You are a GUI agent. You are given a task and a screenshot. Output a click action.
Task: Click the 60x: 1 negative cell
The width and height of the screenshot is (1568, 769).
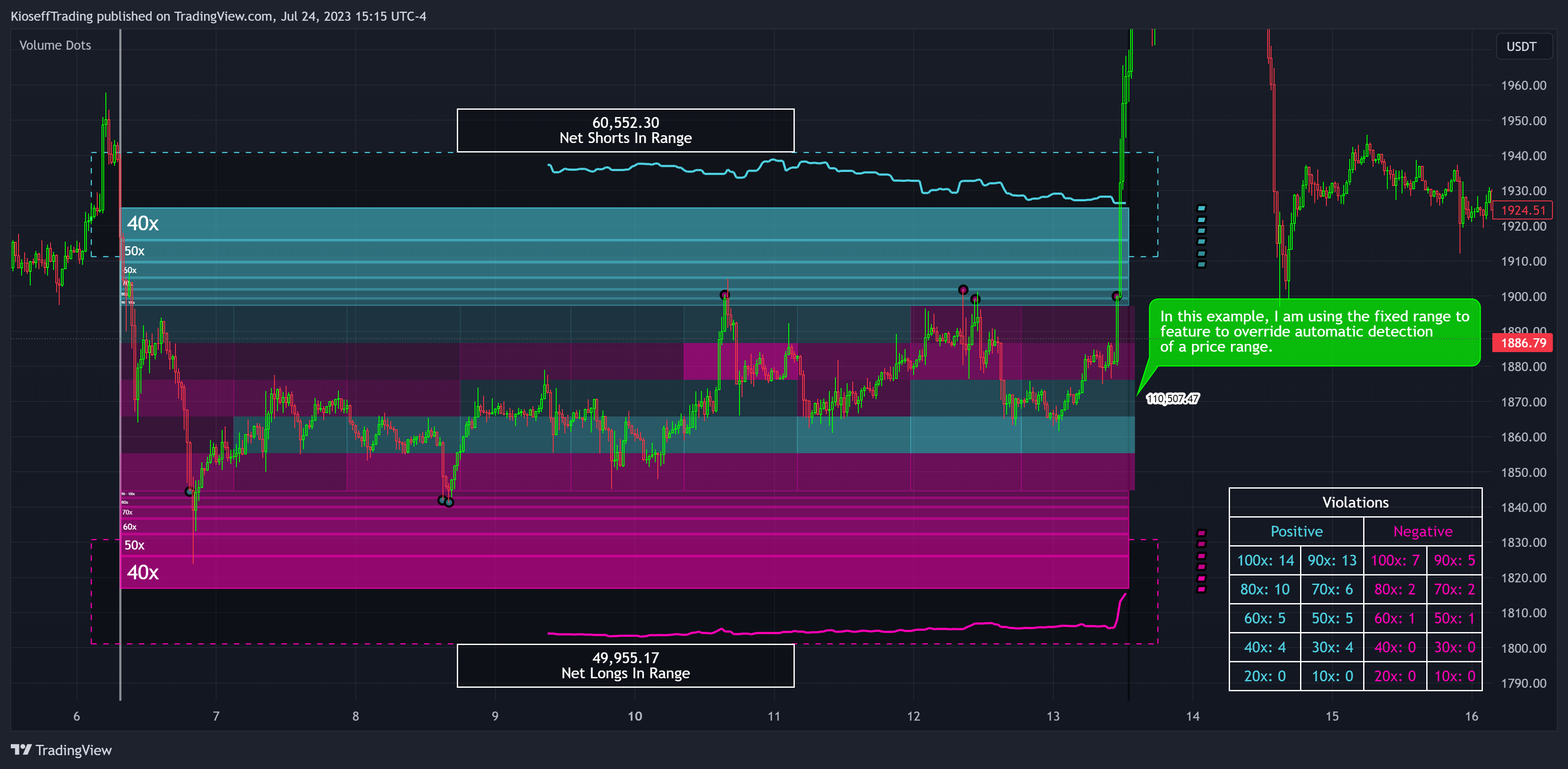(x=1395, y=618)
